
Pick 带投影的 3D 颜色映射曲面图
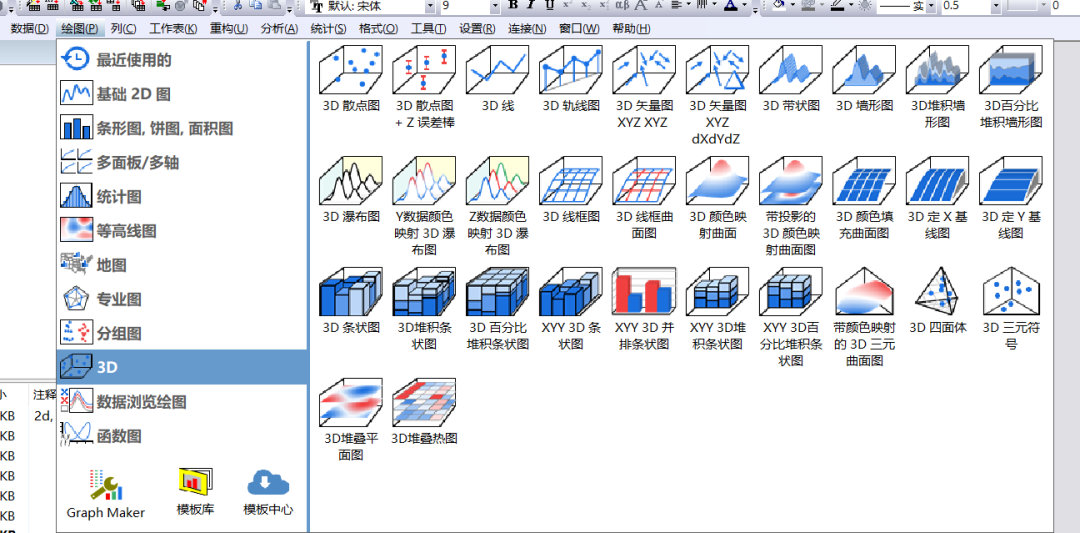(791, 206)
